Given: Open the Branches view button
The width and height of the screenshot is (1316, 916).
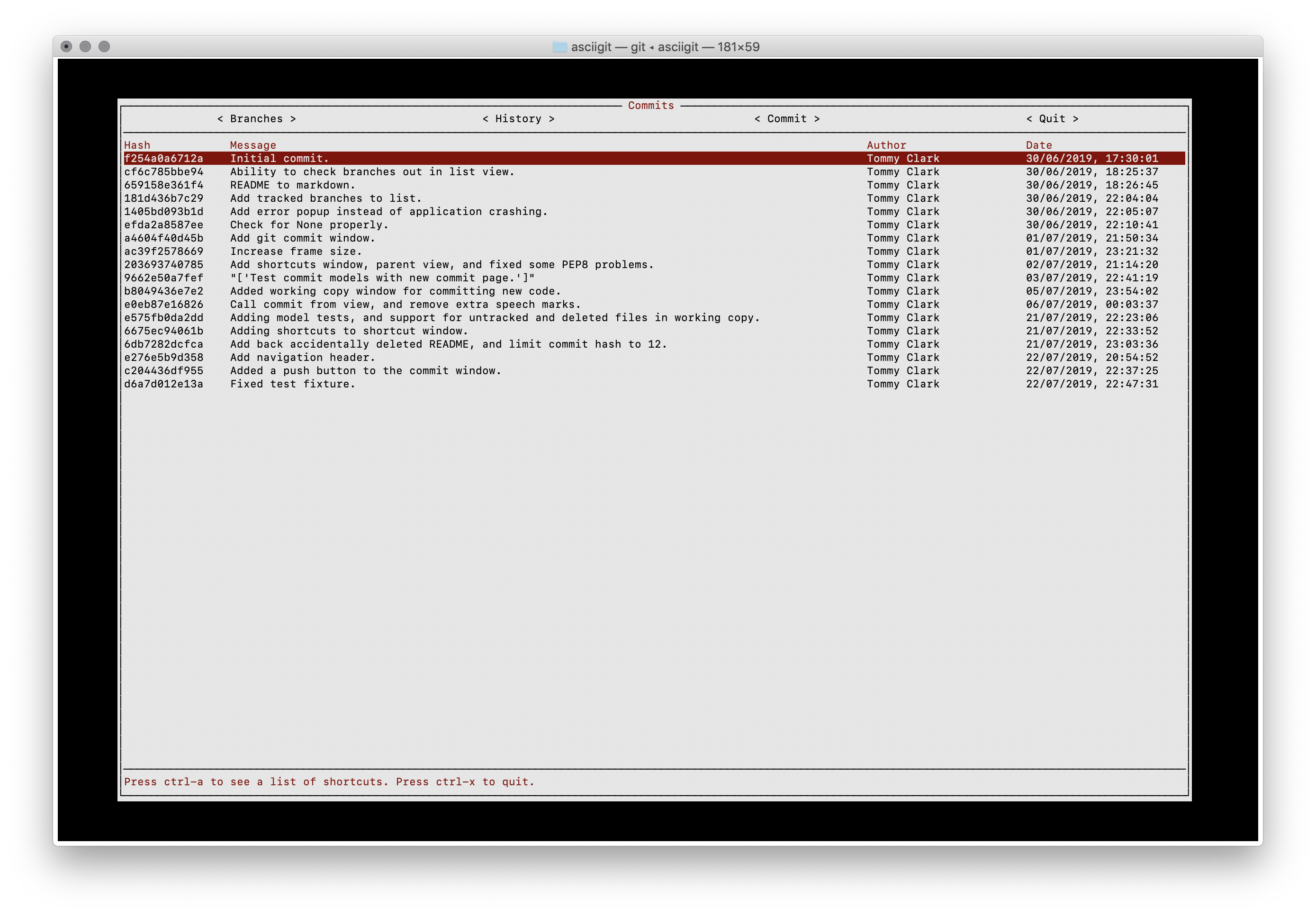Looking at the screenshot, I should [x=256, y=119].
